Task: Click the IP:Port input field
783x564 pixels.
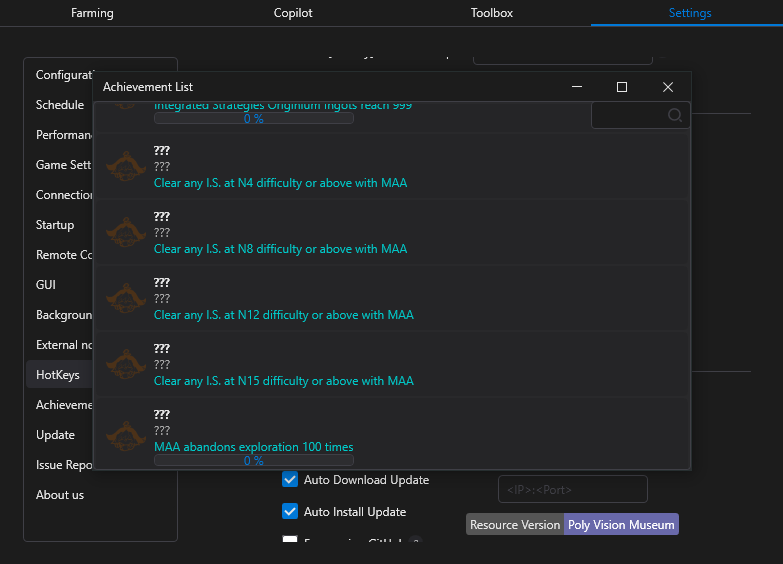Action: [x=573, y=489]
